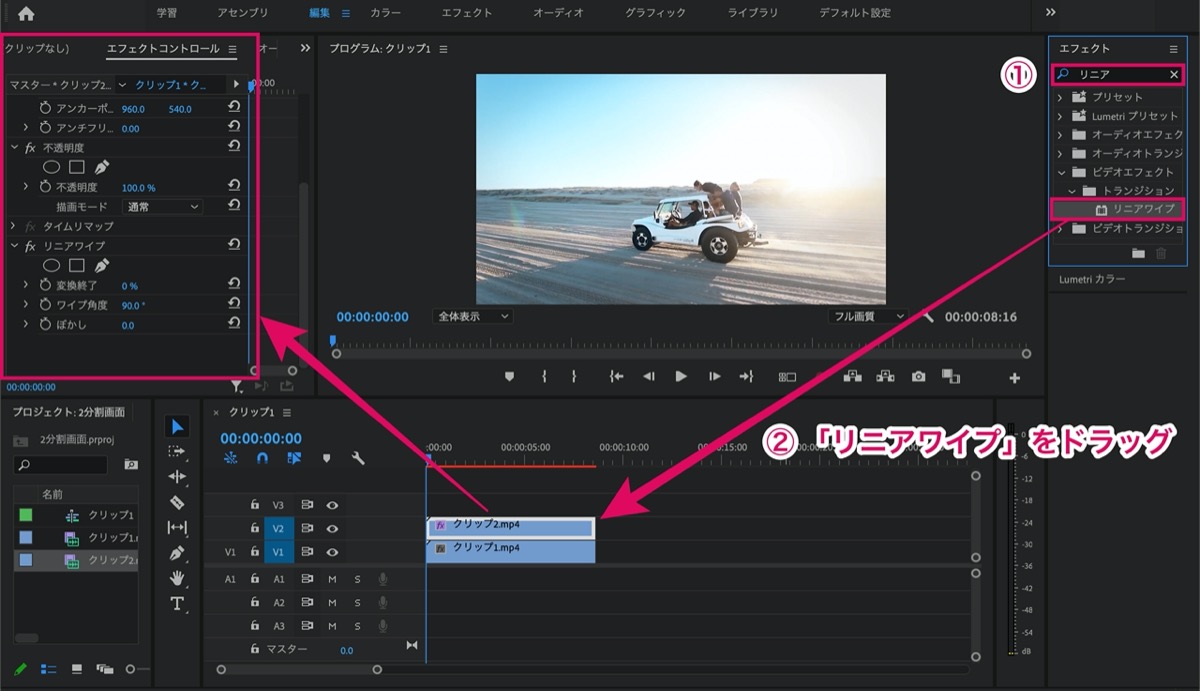Go to the グラフィック workspace
The width and height of the screenshot is (1200, 691).
click(655, 13)
